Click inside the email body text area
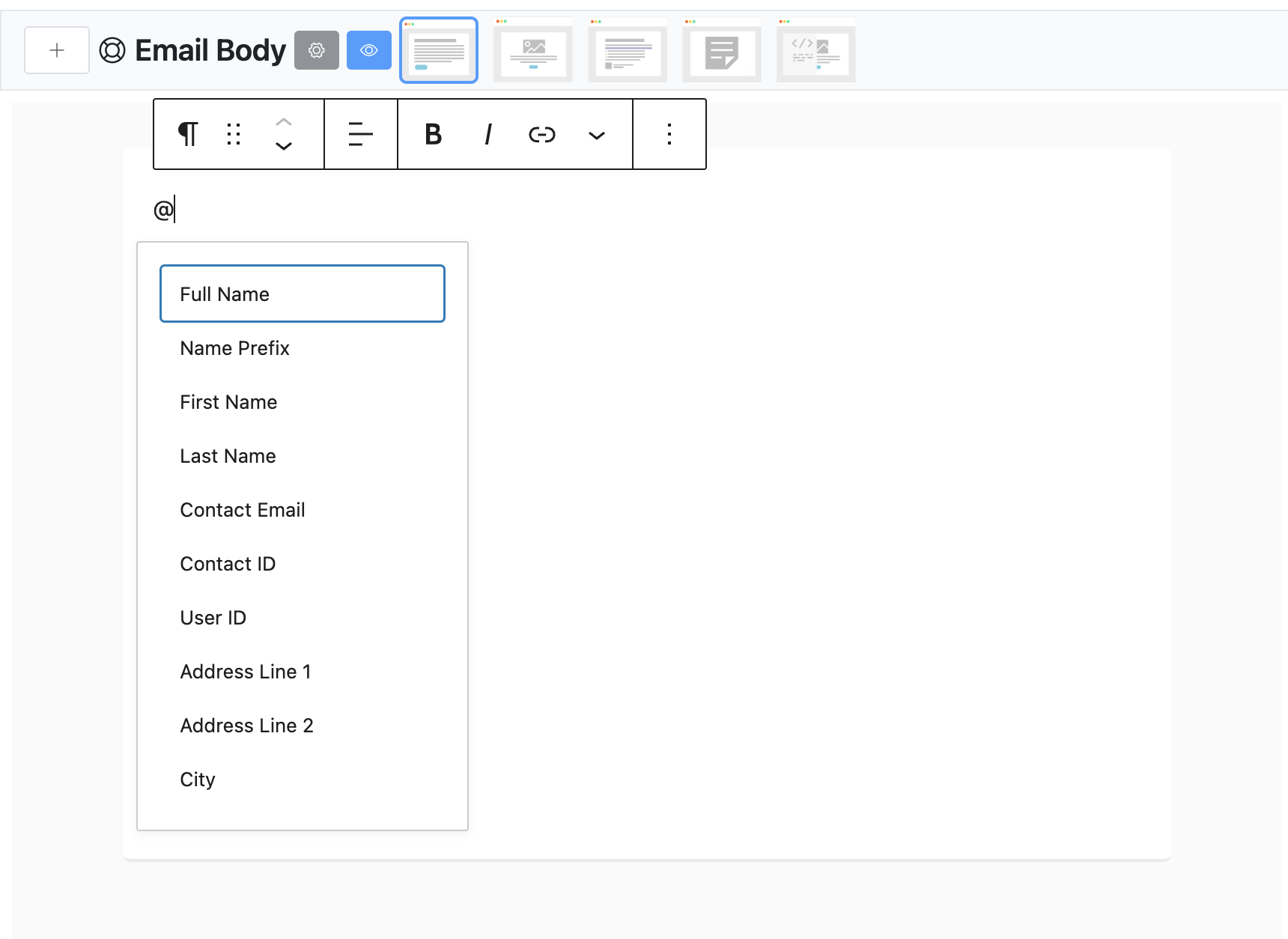 click(524, 210)
